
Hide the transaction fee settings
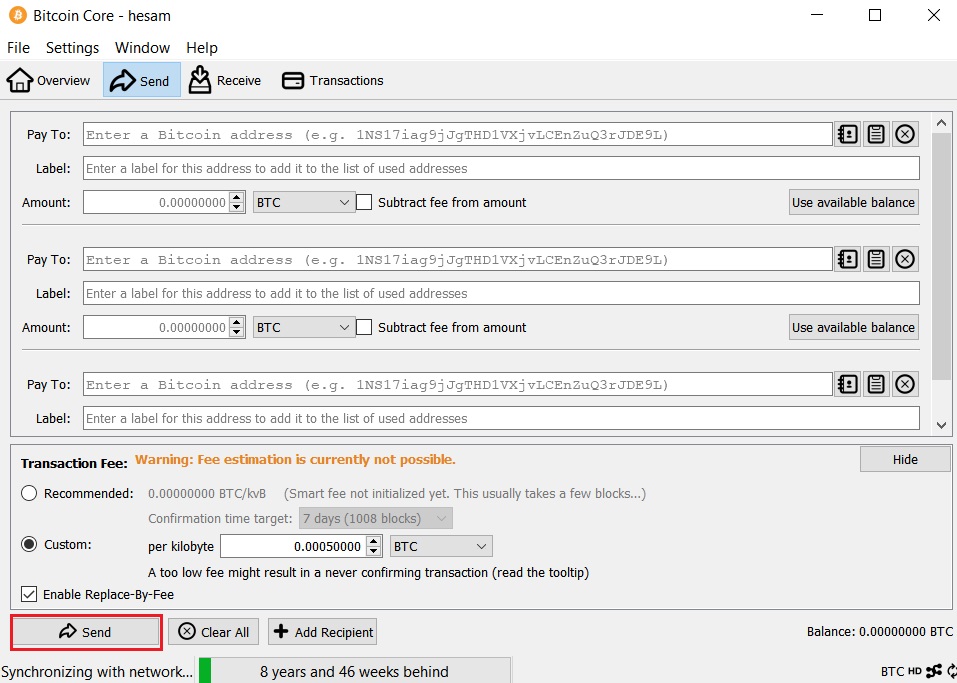(x=905, y=459)
